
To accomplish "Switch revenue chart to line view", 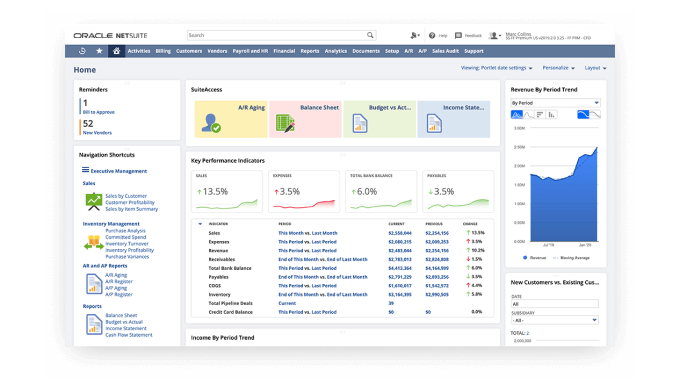I will [528, 115].
